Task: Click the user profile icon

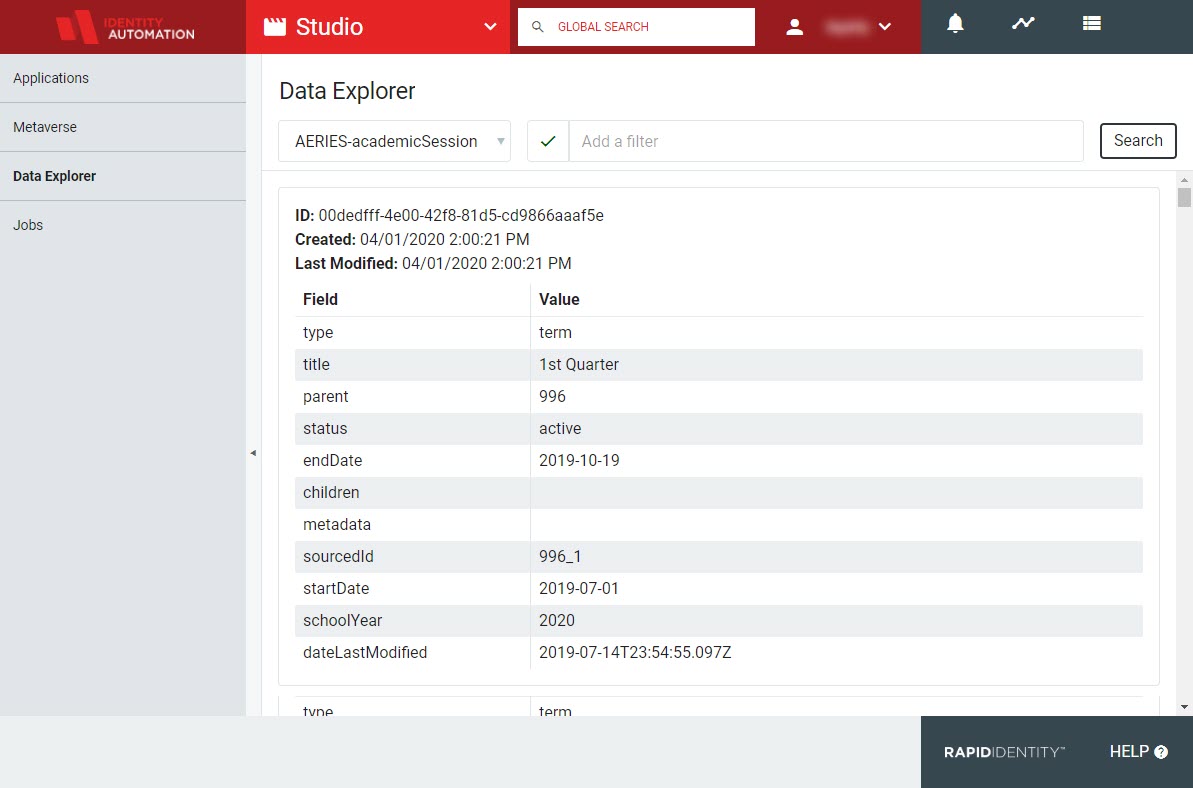Action: click(x=795, y=27)
